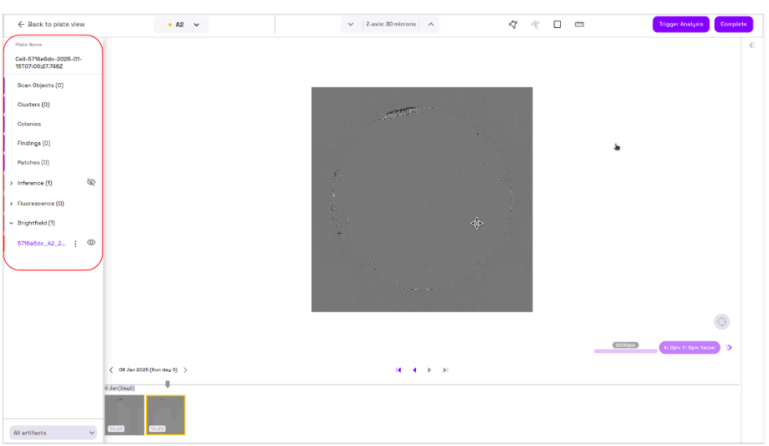Screen dimensions: 769x446
Task: Click the measurement ruler tool icon
Action: point(579,24)
